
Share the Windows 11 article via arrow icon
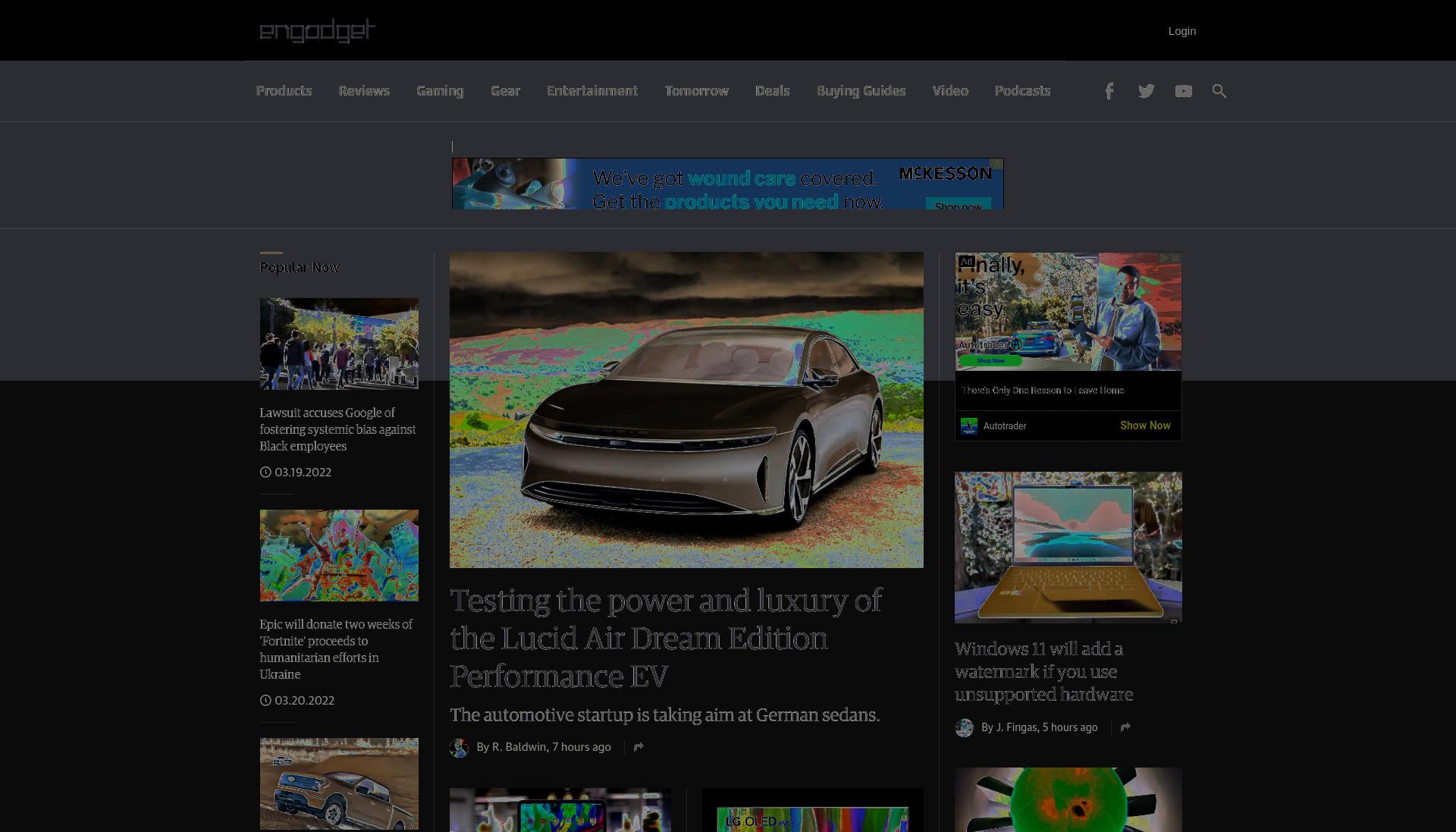point(1125,727)
